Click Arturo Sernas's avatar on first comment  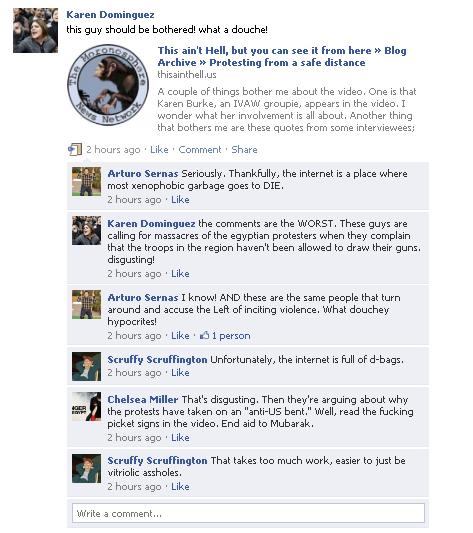pos(86,182)
